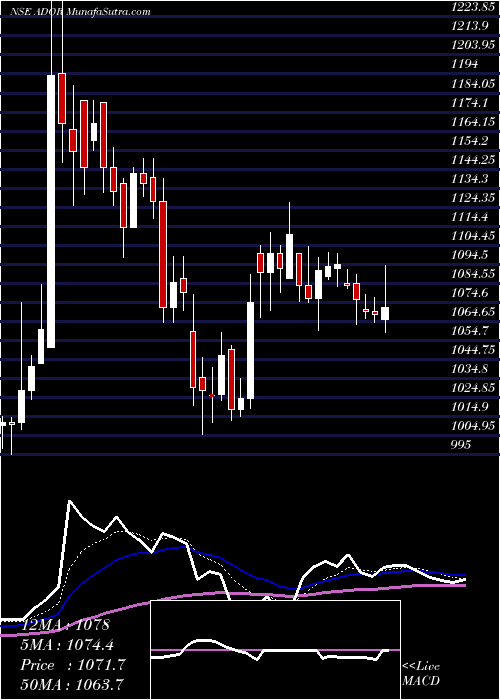This screenshot has width=500, height=700.
Task: Select the 5MA : 1074.4 legend entry
Action: (67, 645)
